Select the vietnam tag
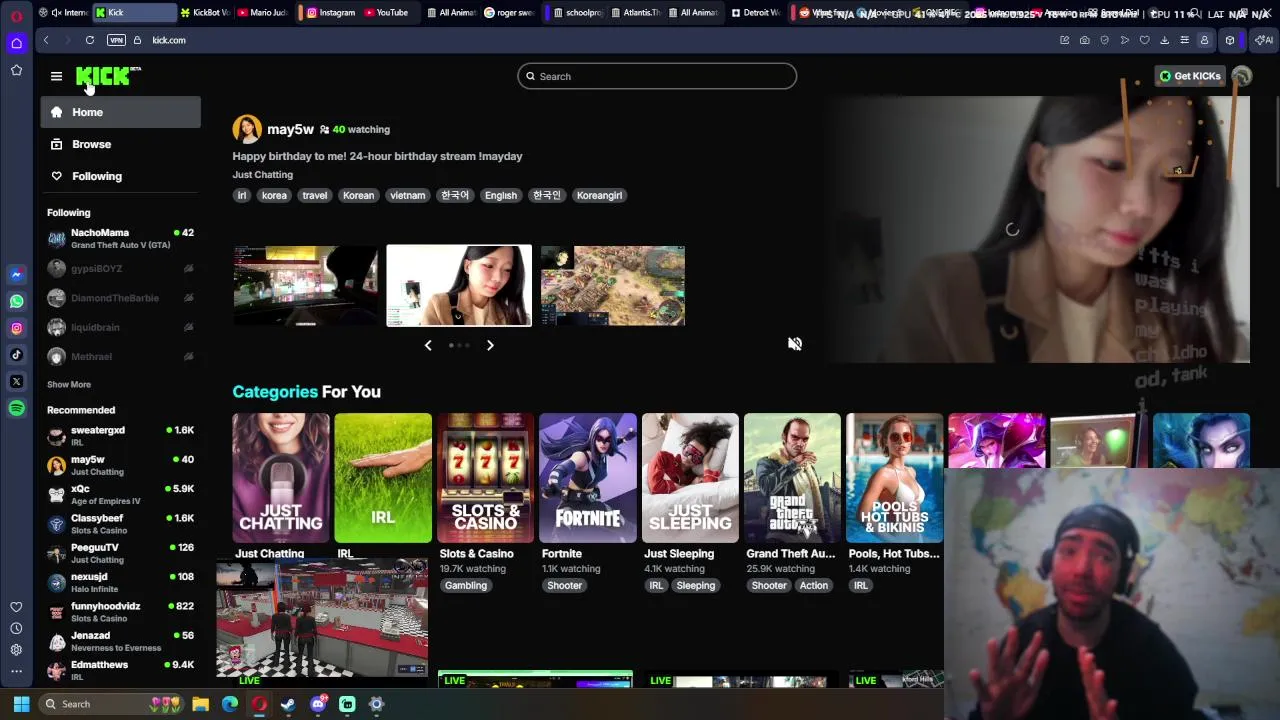 point(407,196)
